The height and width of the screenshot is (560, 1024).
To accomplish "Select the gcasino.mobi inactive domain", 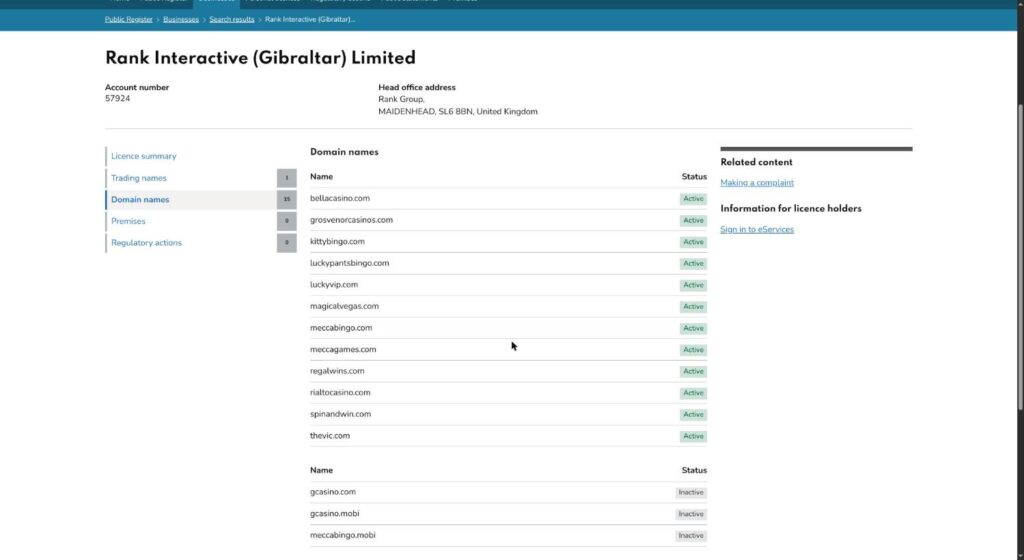I will pos(334,514).
